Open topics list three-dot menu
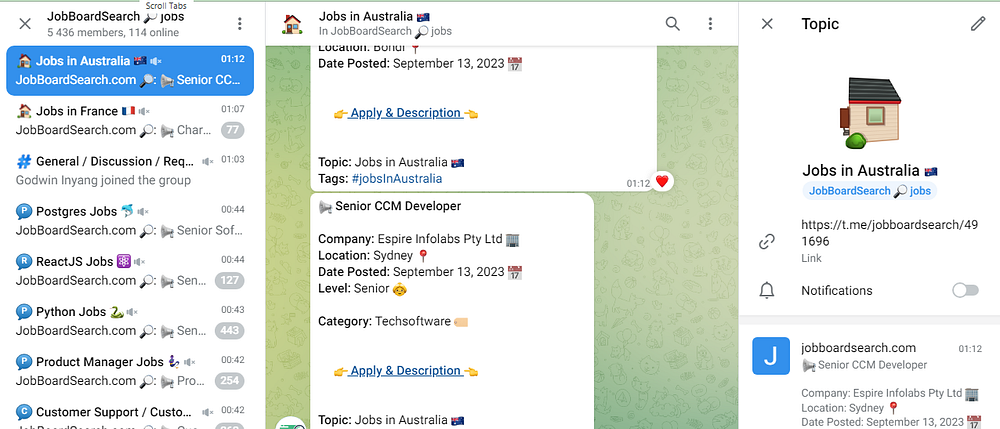 tap(240, 24)
